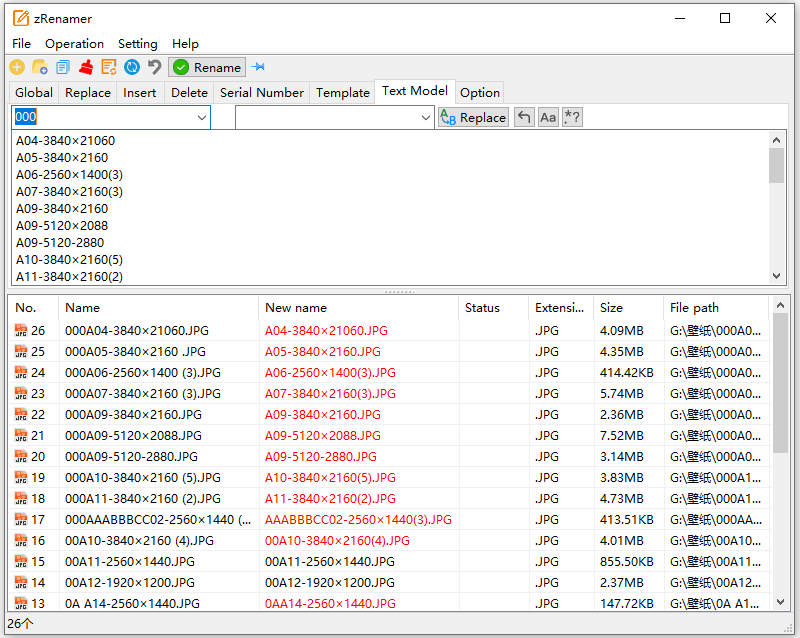Viewport: 800px width, 638px height.
Task: Click the gray undo arrow icon
Action: click(x=154, y=67)
